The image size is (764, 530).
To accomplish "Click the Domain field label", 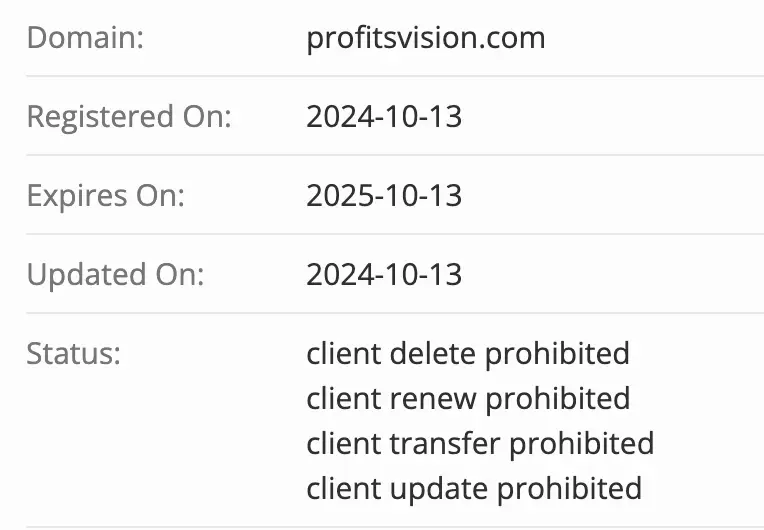I will point(85,38).
